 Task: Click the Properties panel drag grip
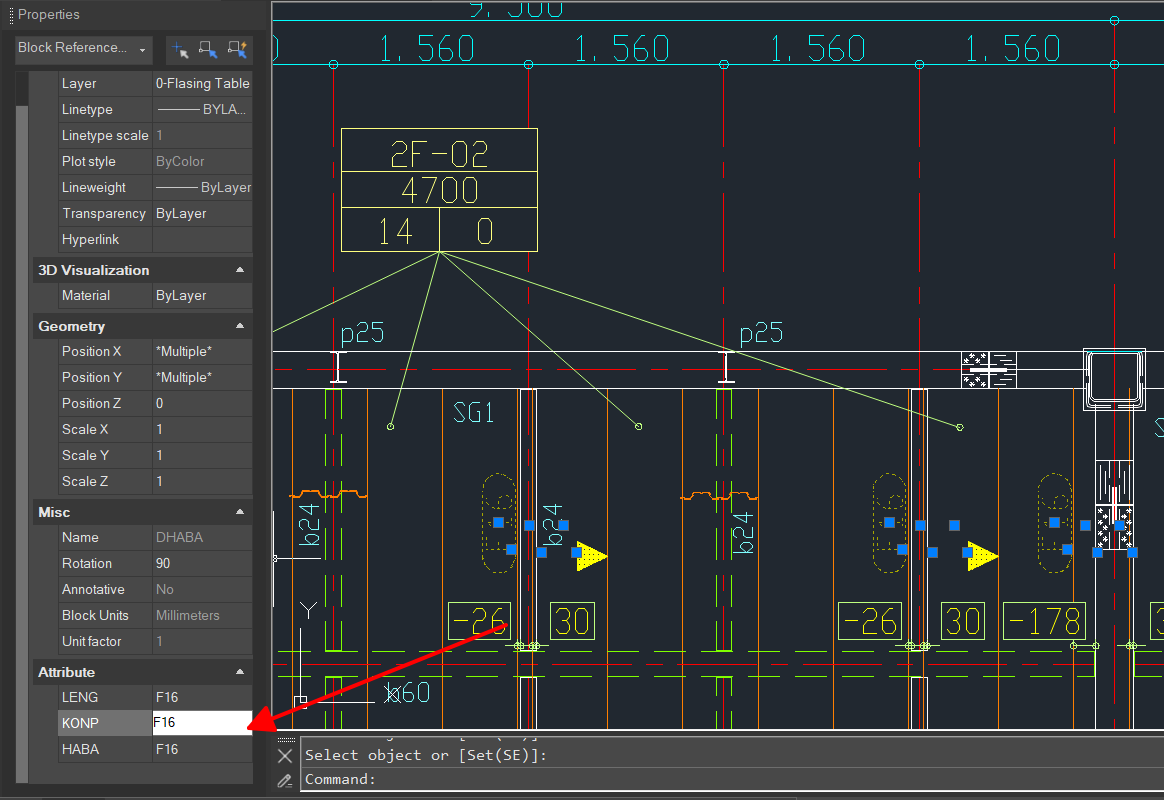click(11, 15)
